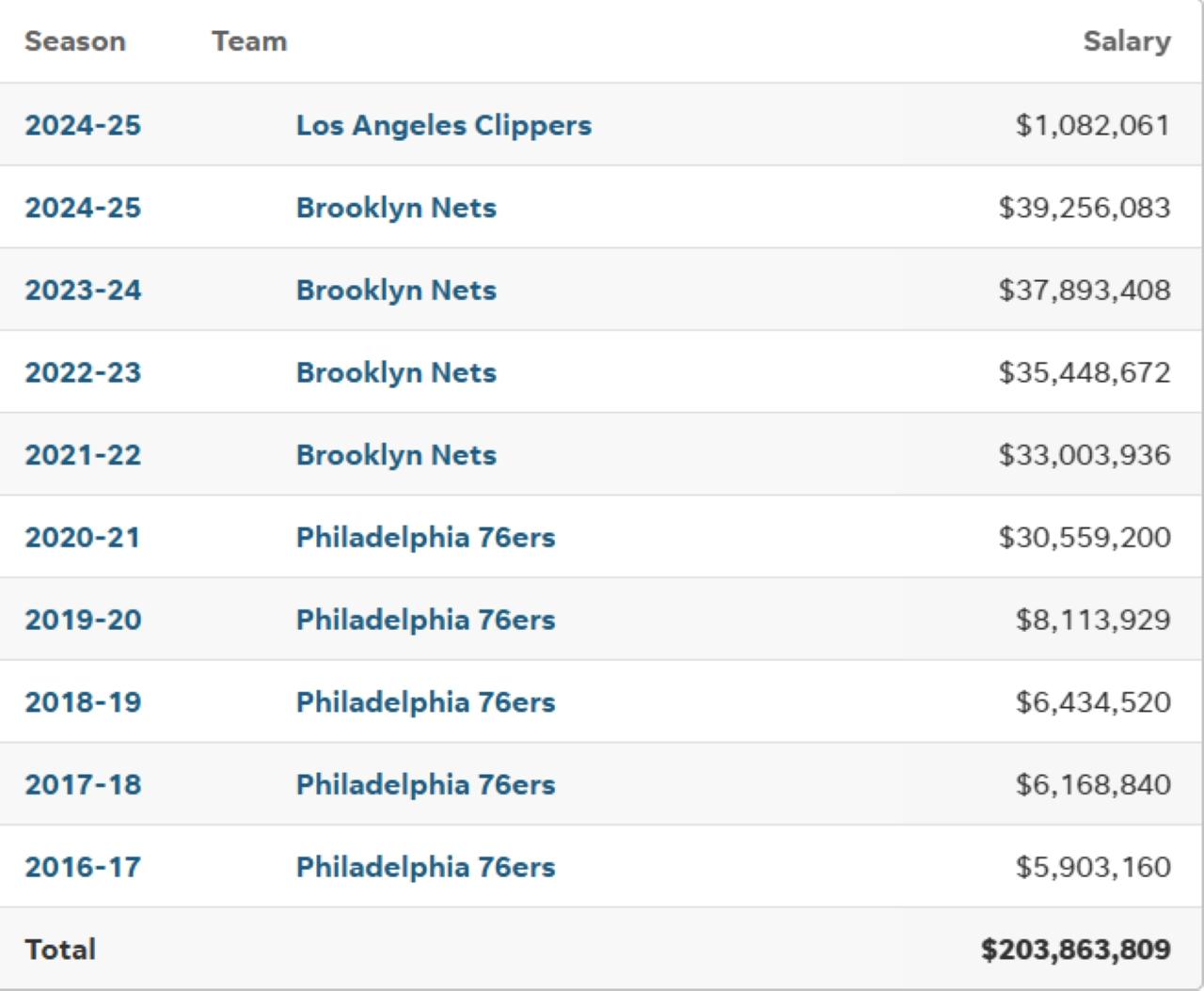
Task: Open Brooklyn Nets link in $39,256,083 row
Action: 396,208
